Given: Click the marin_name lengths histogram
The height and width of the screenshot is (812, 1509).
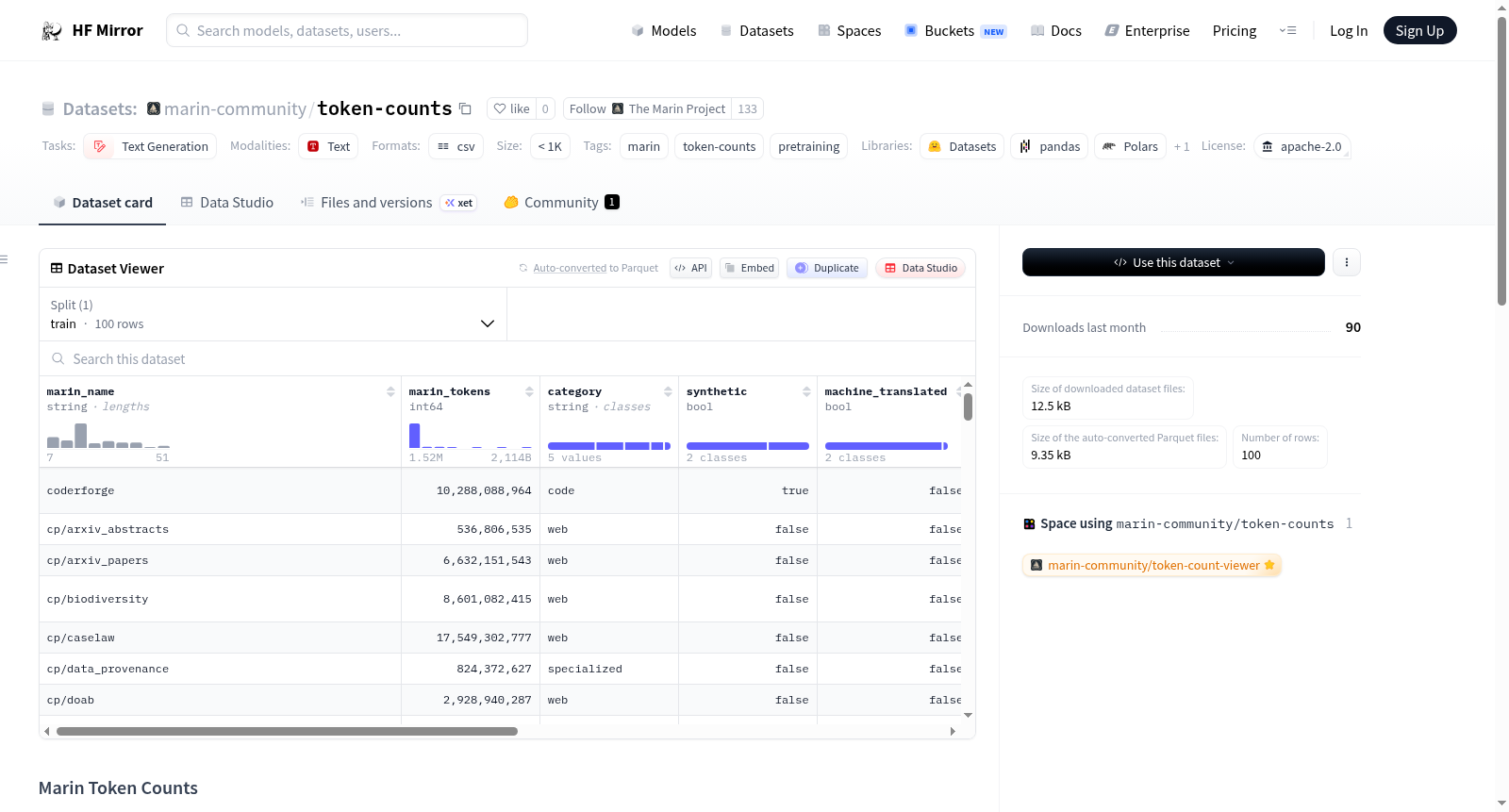Looking at the screenshot, I should [108, 436].
